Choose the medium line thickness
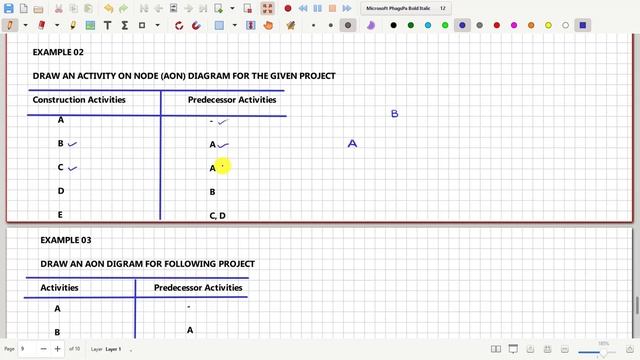The width and height of the screenshot is (640, 360). coord(331,25)
